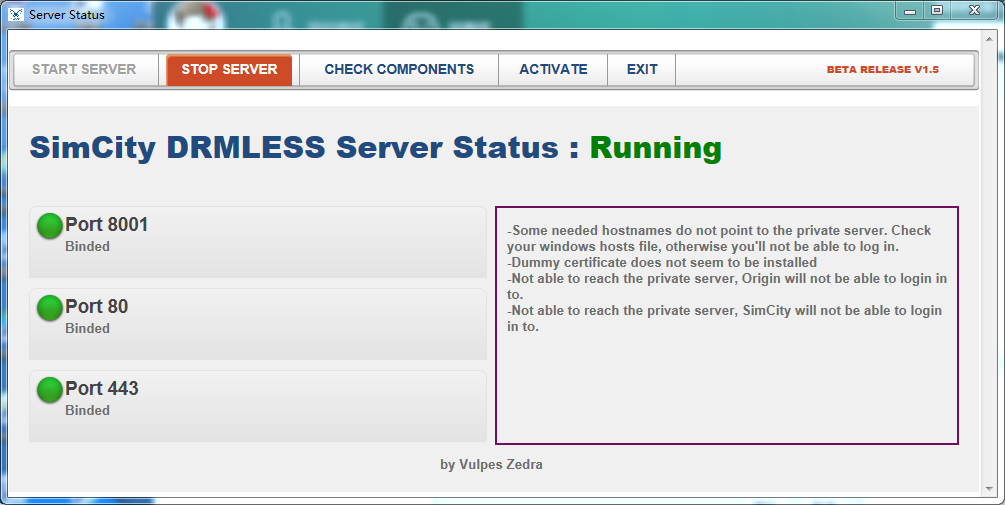1005x505 pixels.
Task: Run CHECK COMPONENTS
Action: pyautogui.click(x=399, y=69)
